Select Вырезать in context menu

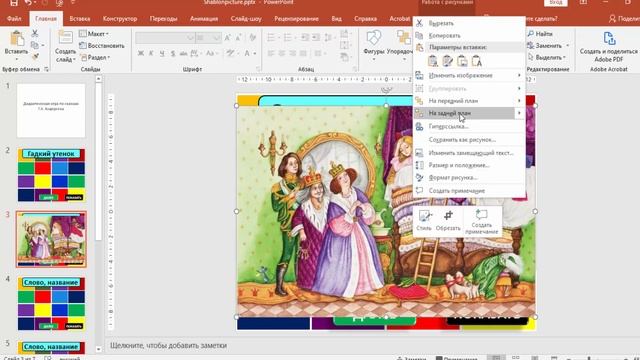(x=469, y=23)
